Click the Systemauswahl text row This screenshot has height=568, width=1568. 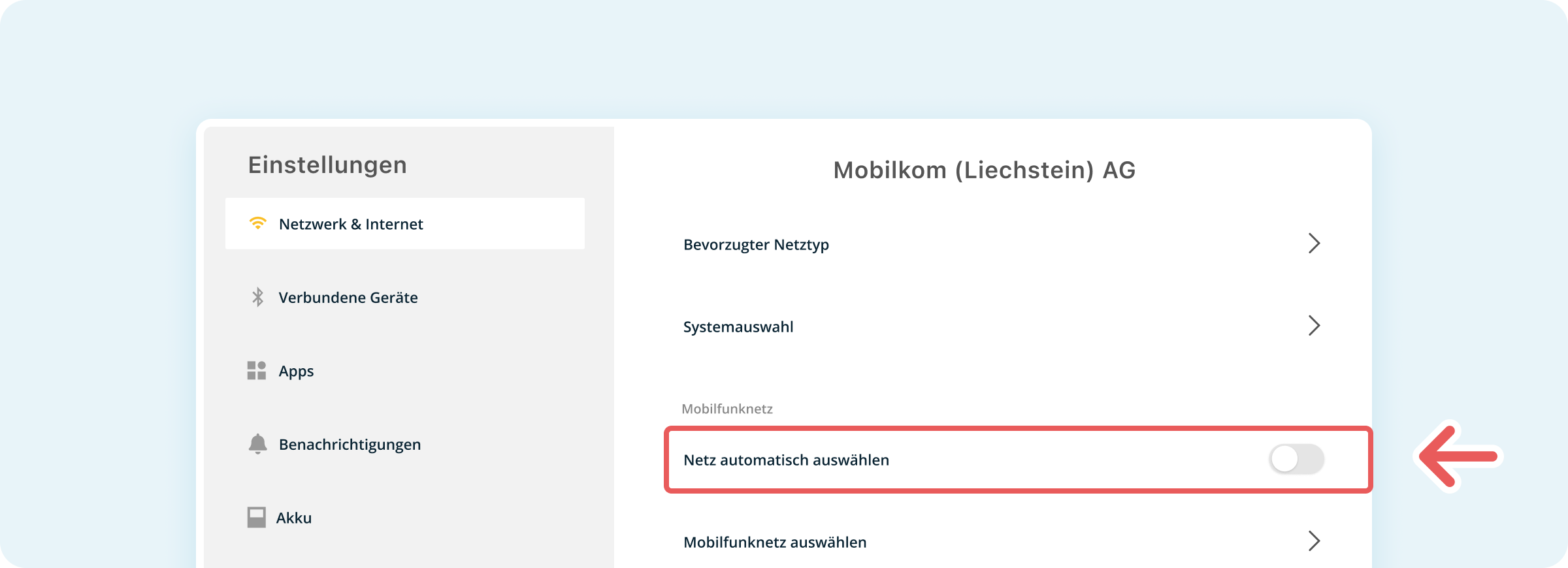click(x=739, y=326)
